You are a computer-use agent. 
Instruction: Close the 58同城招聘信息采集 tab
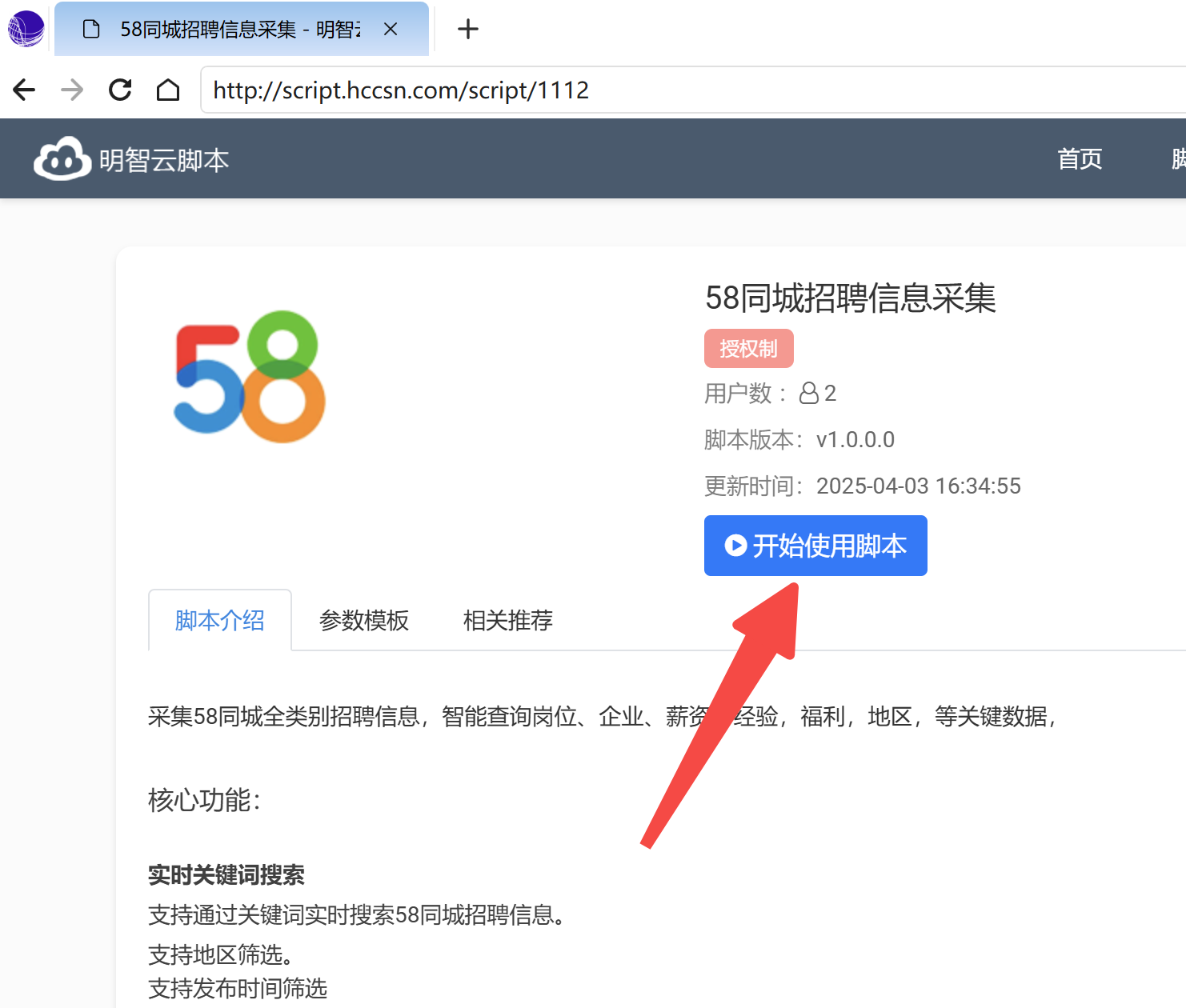tap(391, 30)
